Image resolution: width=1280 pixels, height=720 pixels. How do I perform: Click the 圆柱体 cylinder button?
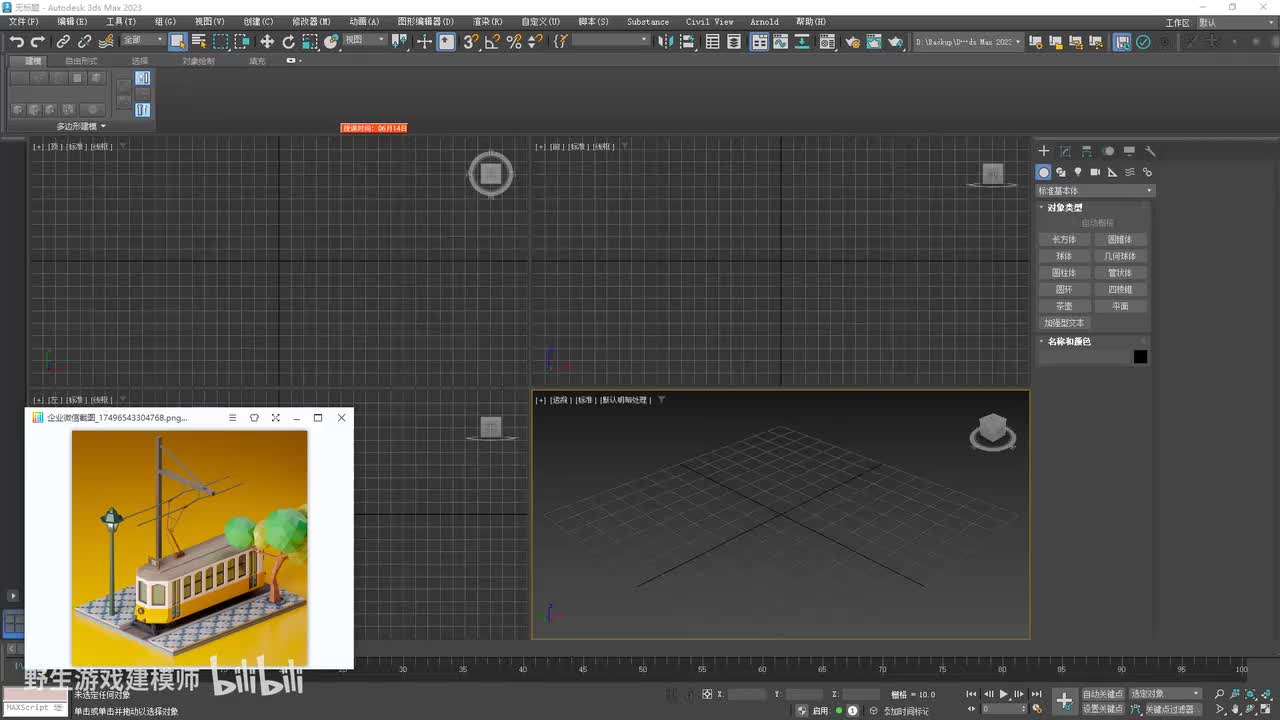(1064, 273)
